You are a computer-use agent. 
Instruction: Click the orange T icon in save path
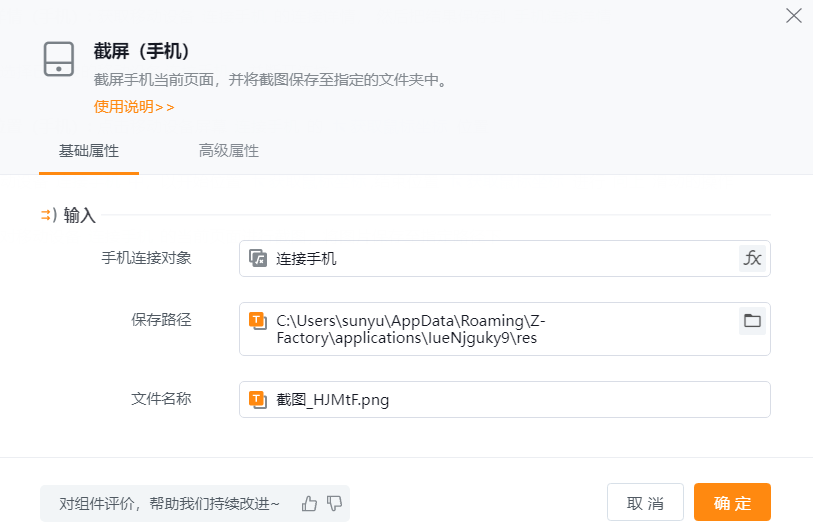click(258, 321)
